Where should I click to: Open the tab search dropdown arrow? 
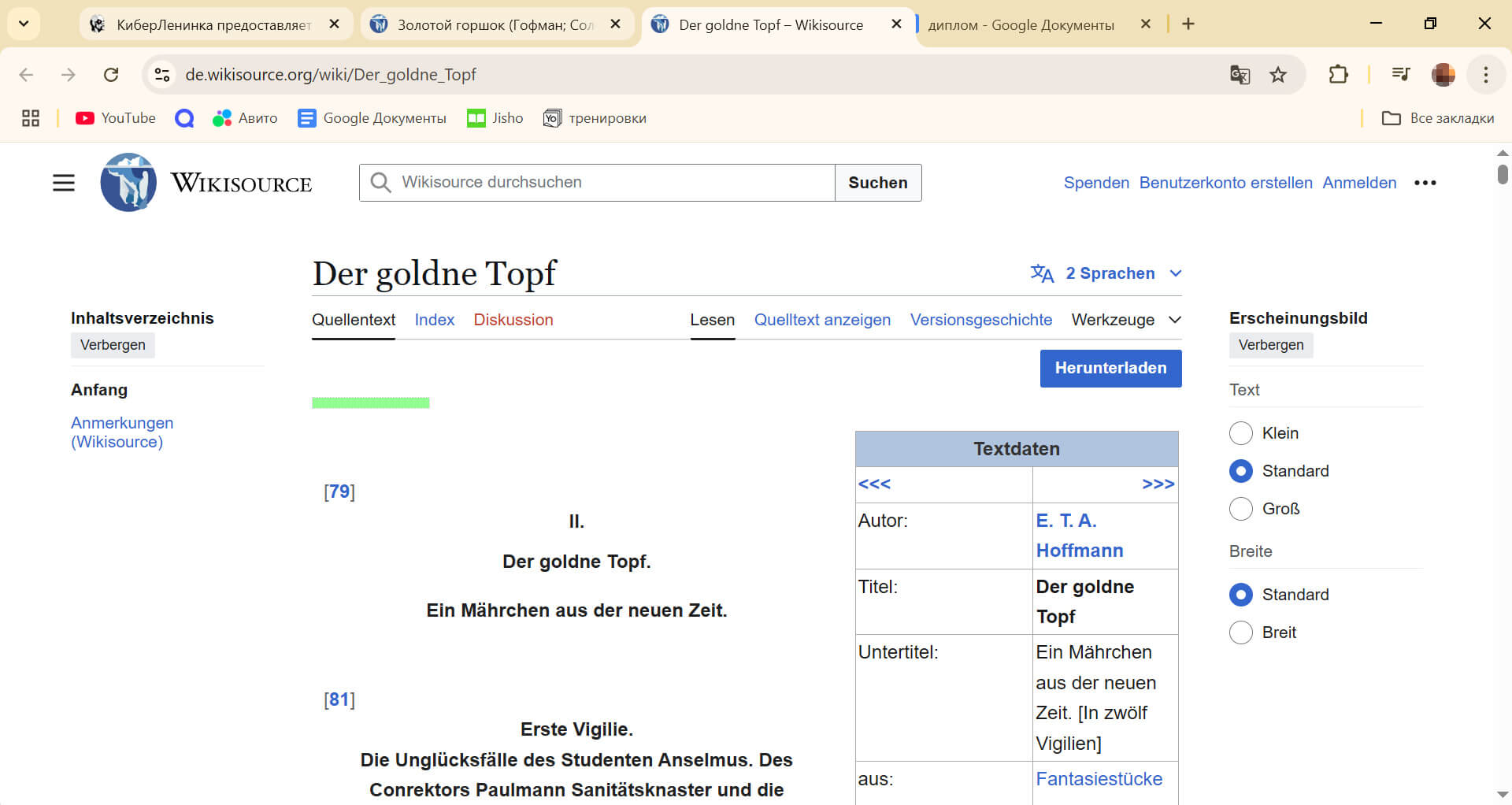tap(24, 24)
